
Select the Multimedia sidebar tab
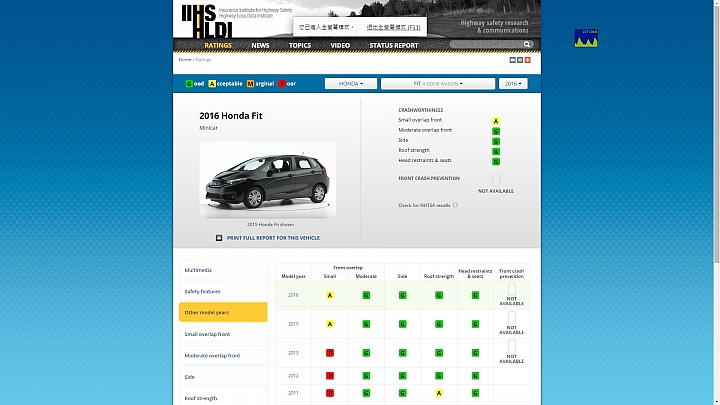coord(223,270)
